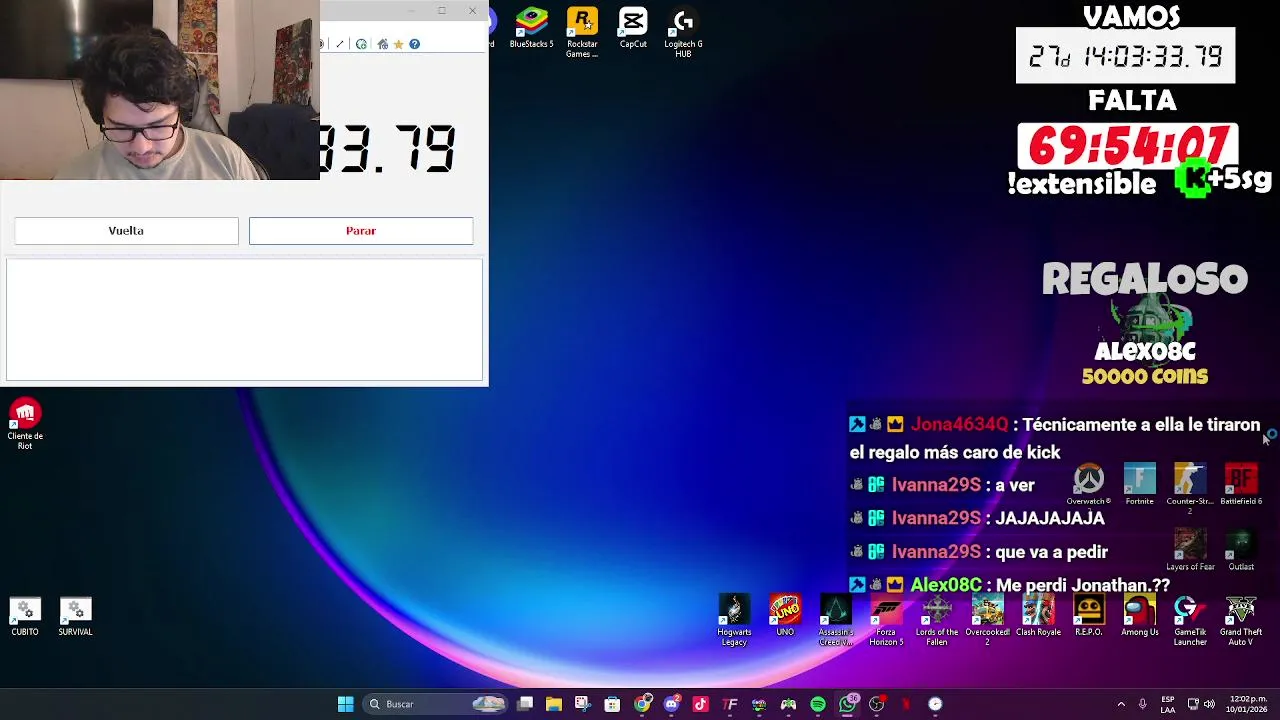This screenshot has width=1280, height=720.
Task: Select Forza Horizon 5 shortcut
Action: (886, 621)
